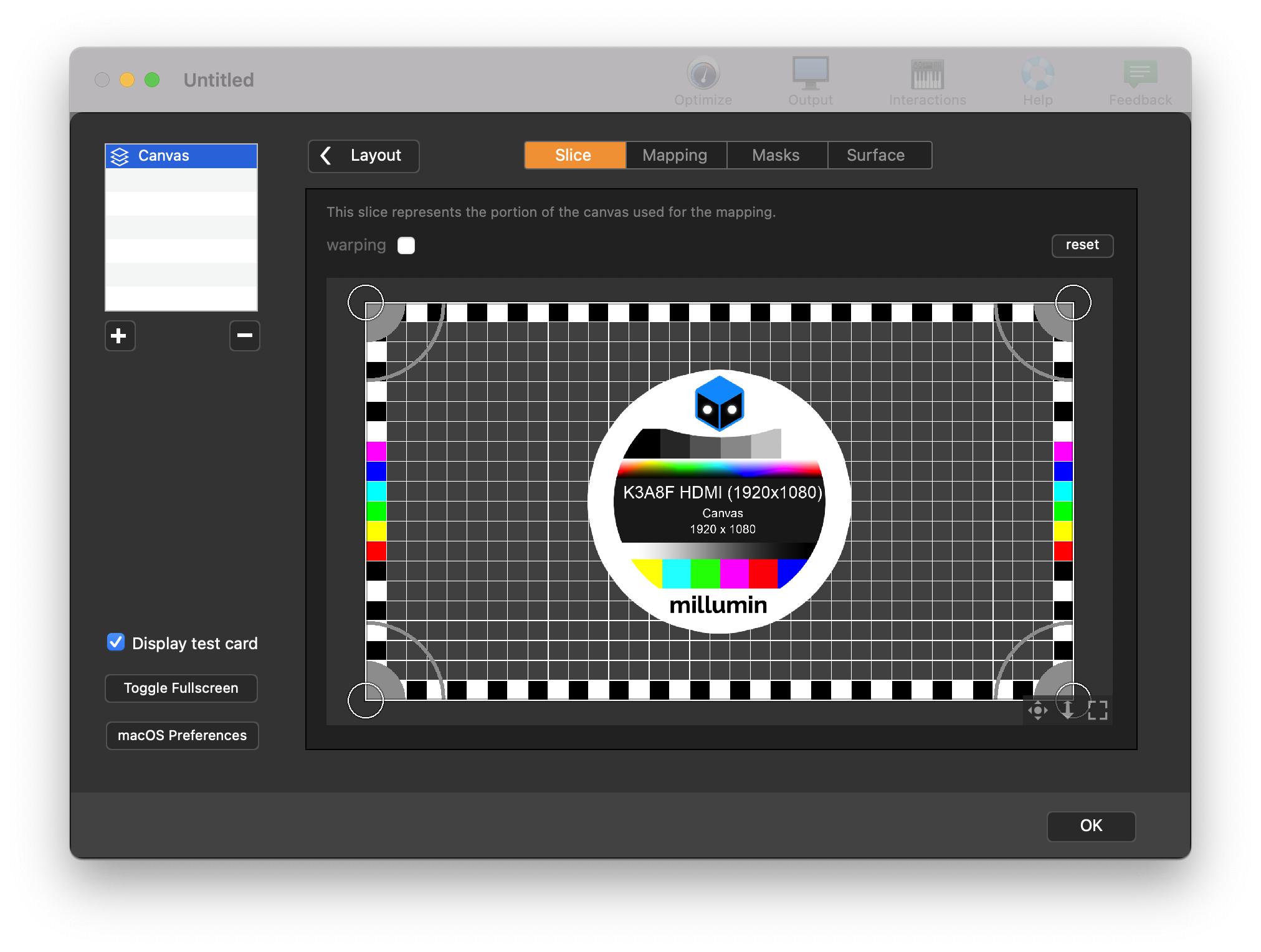Select the Canvas item in the list
The image size is (1261, 952).
click(x=181, y=156)
